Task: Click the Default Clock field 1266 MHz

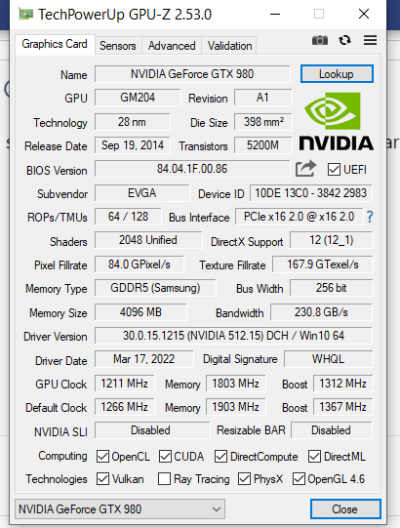Action: click(x=124, y=407)
